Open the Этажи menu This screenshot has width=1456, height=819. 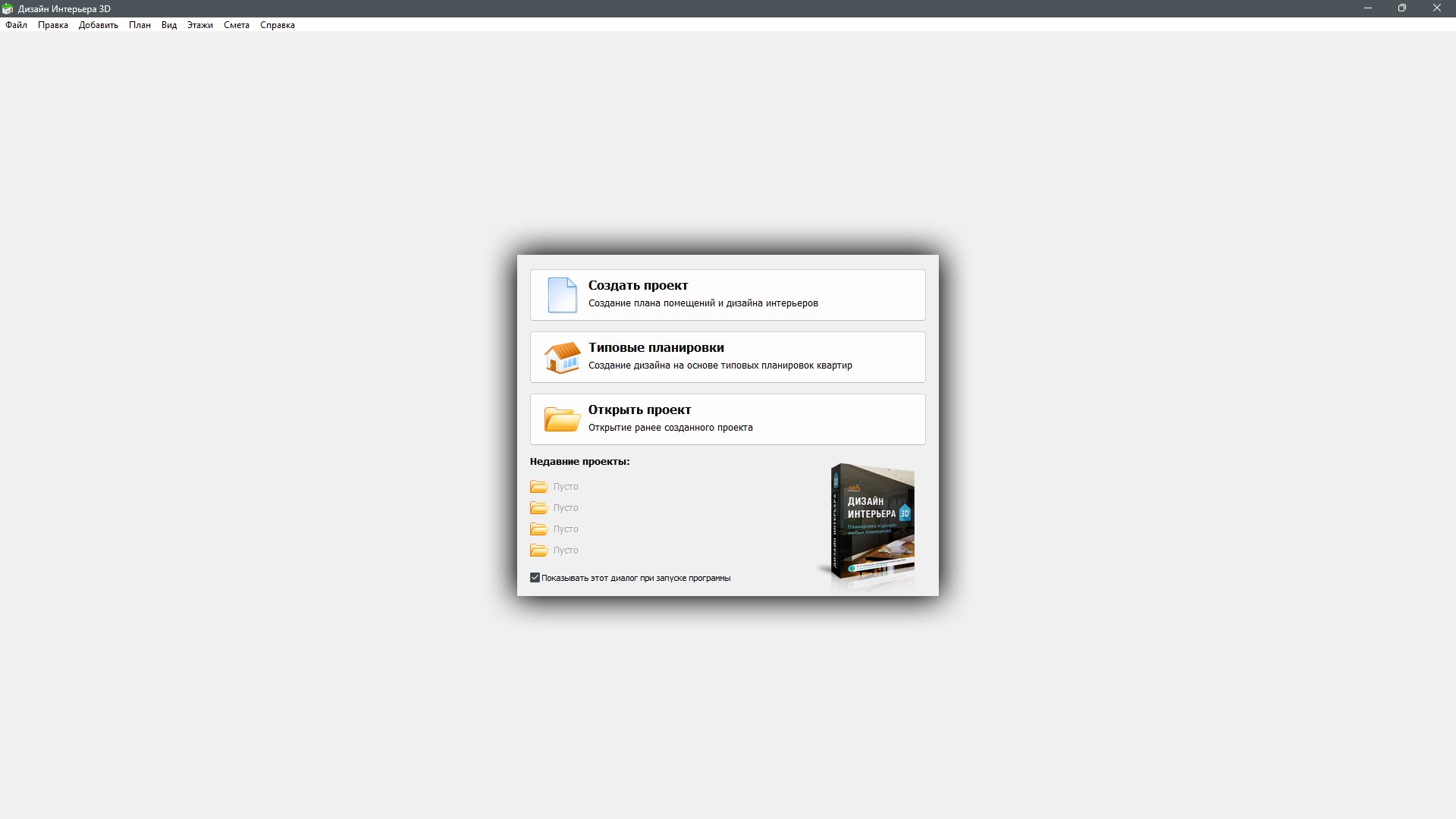tap(200, 25)
